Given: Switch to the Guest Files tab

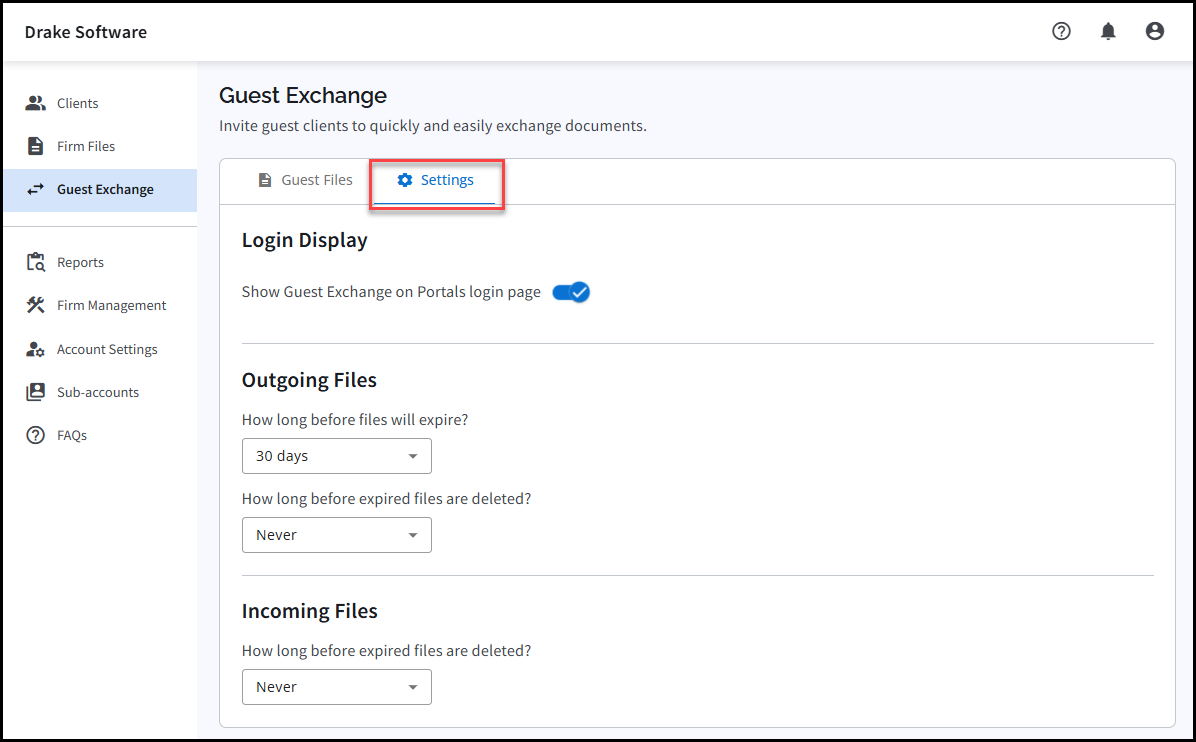Looking at the screenshot, I should 305,180.
